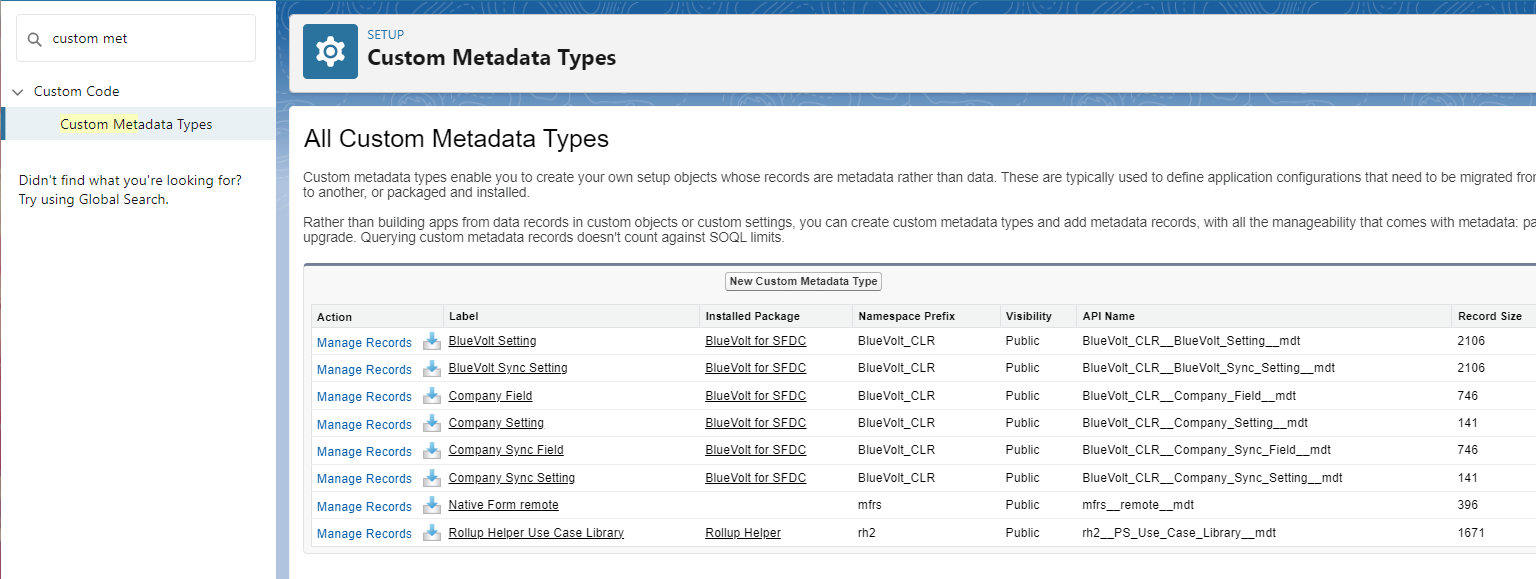The height and width of the screenshot is (579, 1536).
Task: Click the download icon beside Company Field
Action: (x=431, y=396)
